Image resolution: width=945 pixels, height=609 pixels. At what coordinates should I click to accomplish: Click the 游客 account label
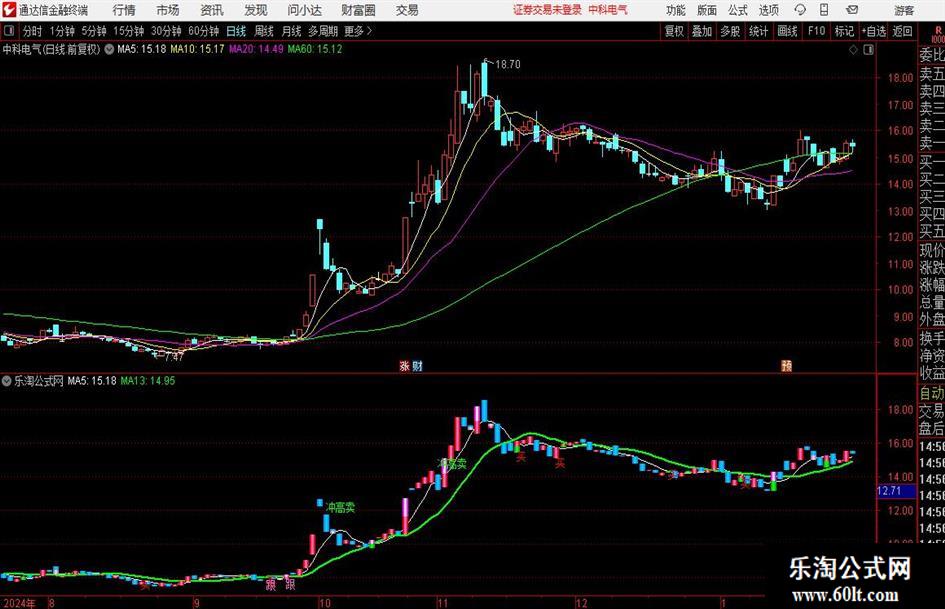coord(904,10)
